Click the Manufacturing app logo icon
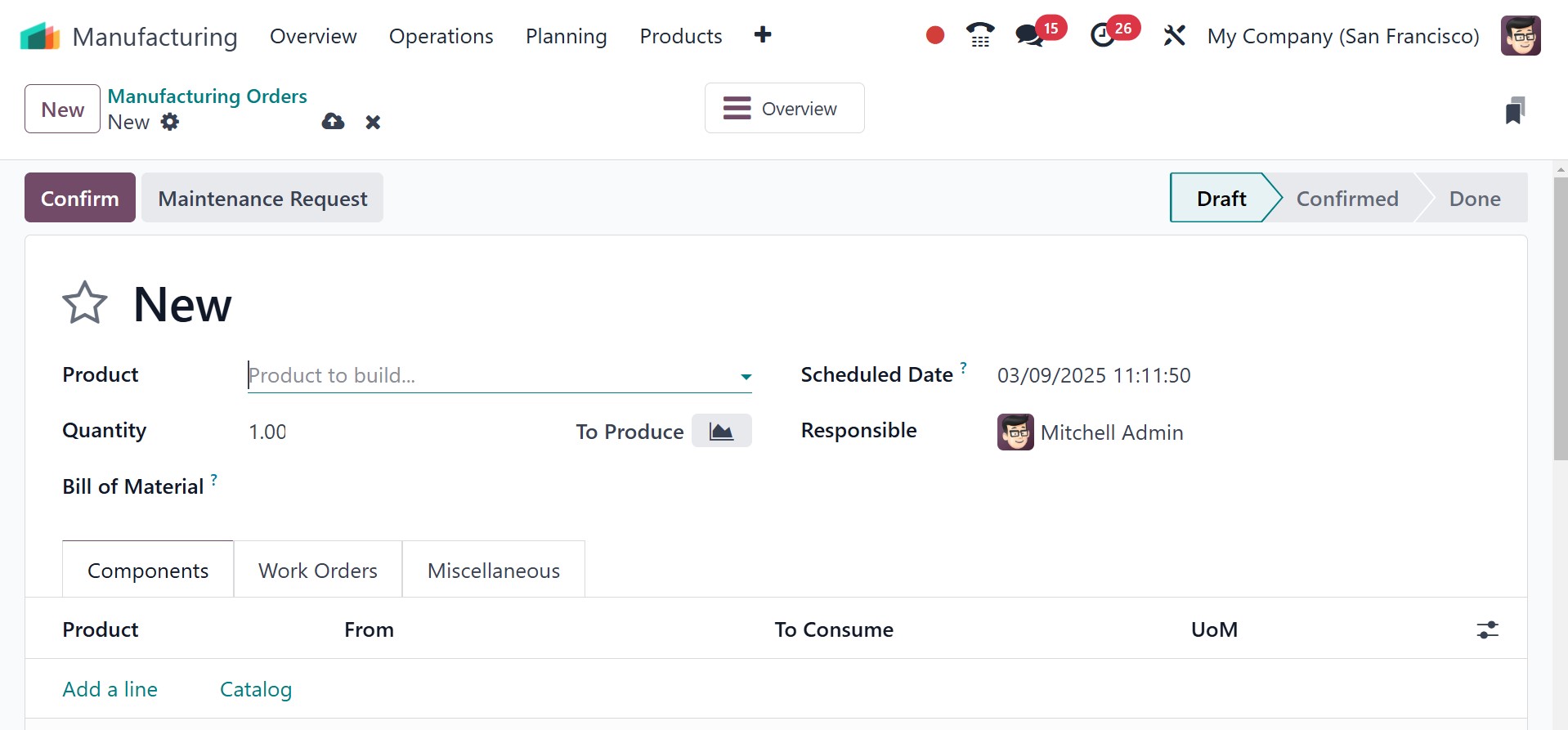This screenshot has width=1568, height=730. tap(40, 37)
